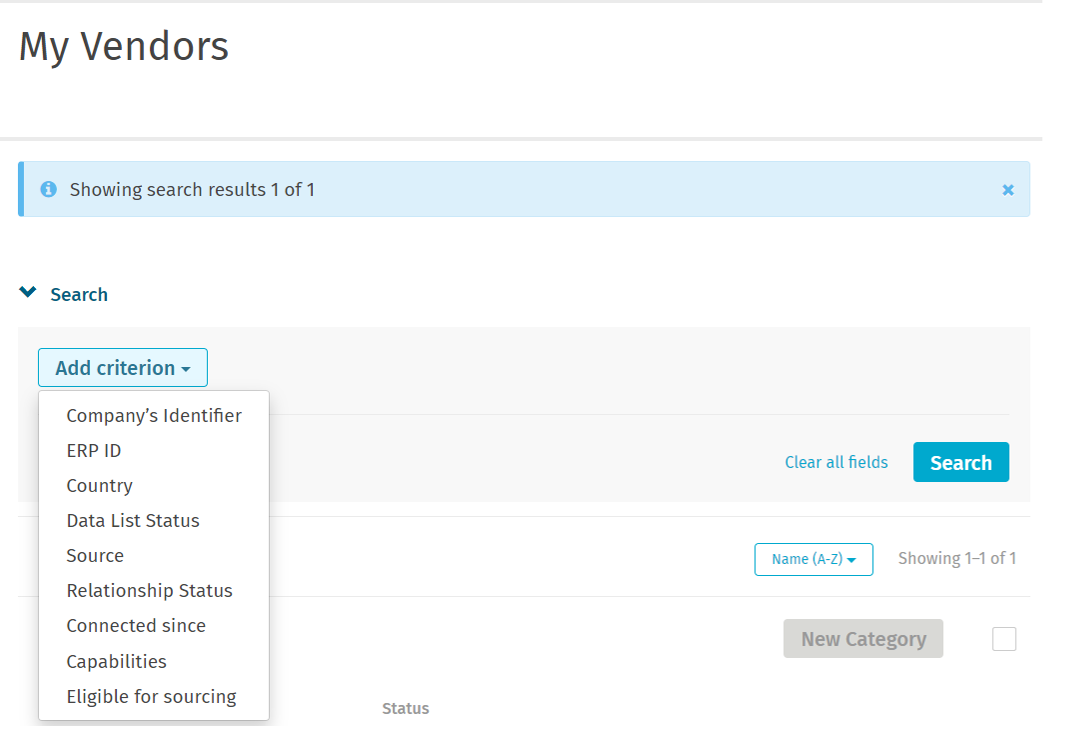This screenshot has height=731, width=1066.
Task: Select Eligible for sourcing criterion
Action: 151,697
